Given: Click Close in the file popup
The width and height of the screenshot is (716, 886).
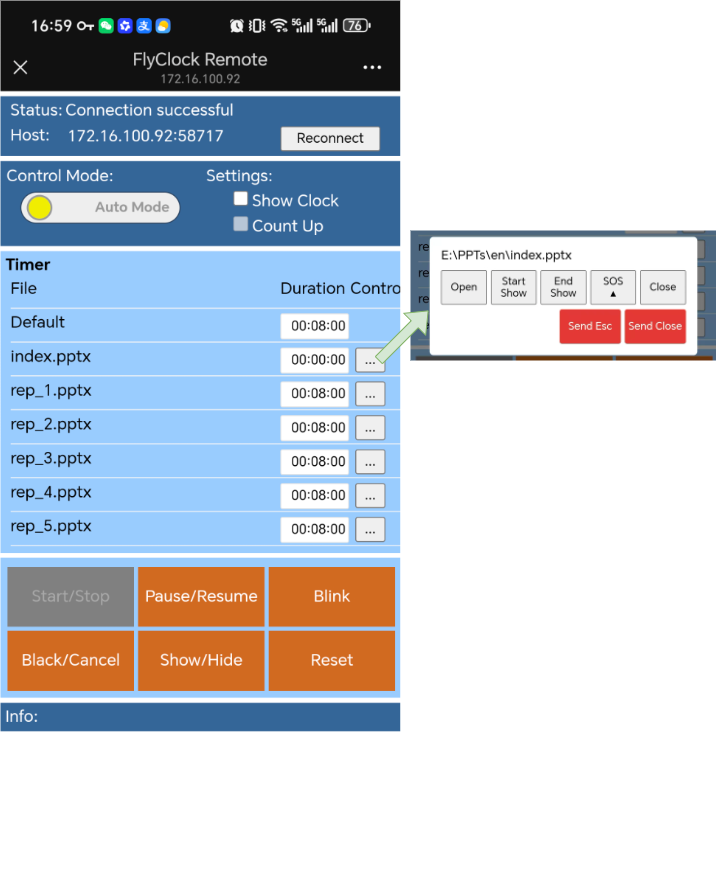Looking at the screenshot, I should (x=663, y=288).
